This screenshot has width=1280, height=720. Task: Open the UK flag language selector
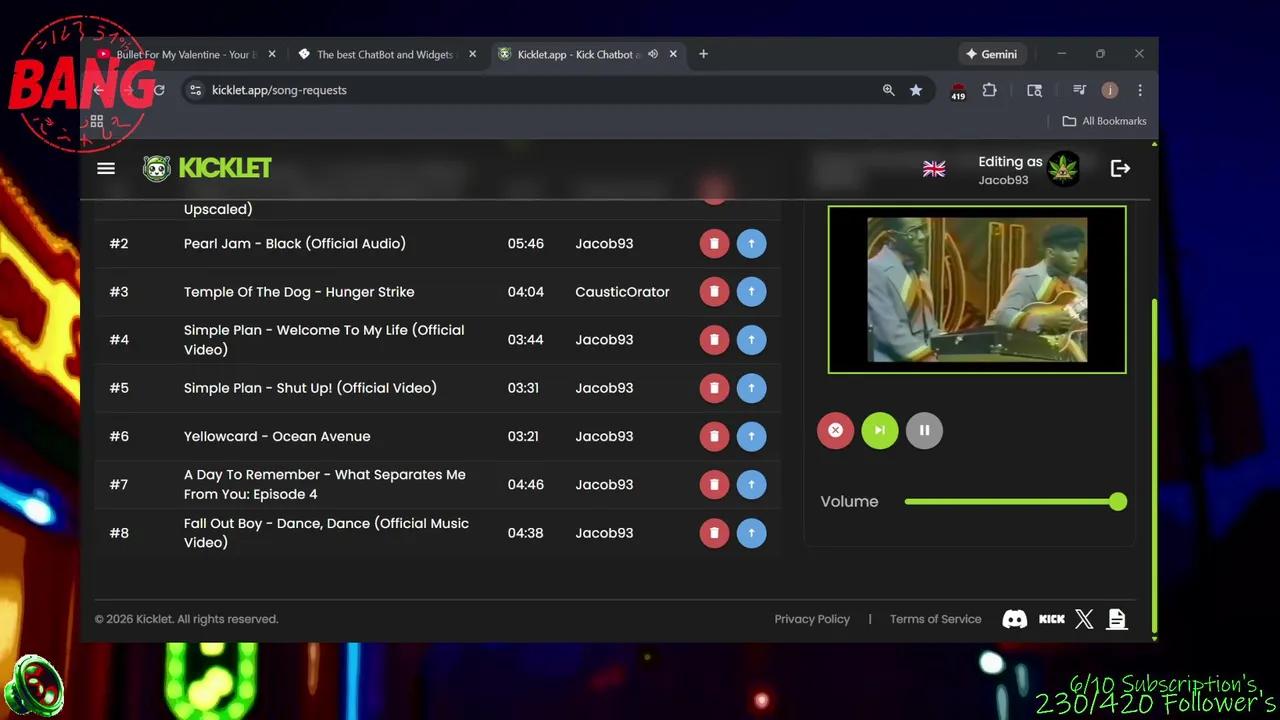[934, 169]
